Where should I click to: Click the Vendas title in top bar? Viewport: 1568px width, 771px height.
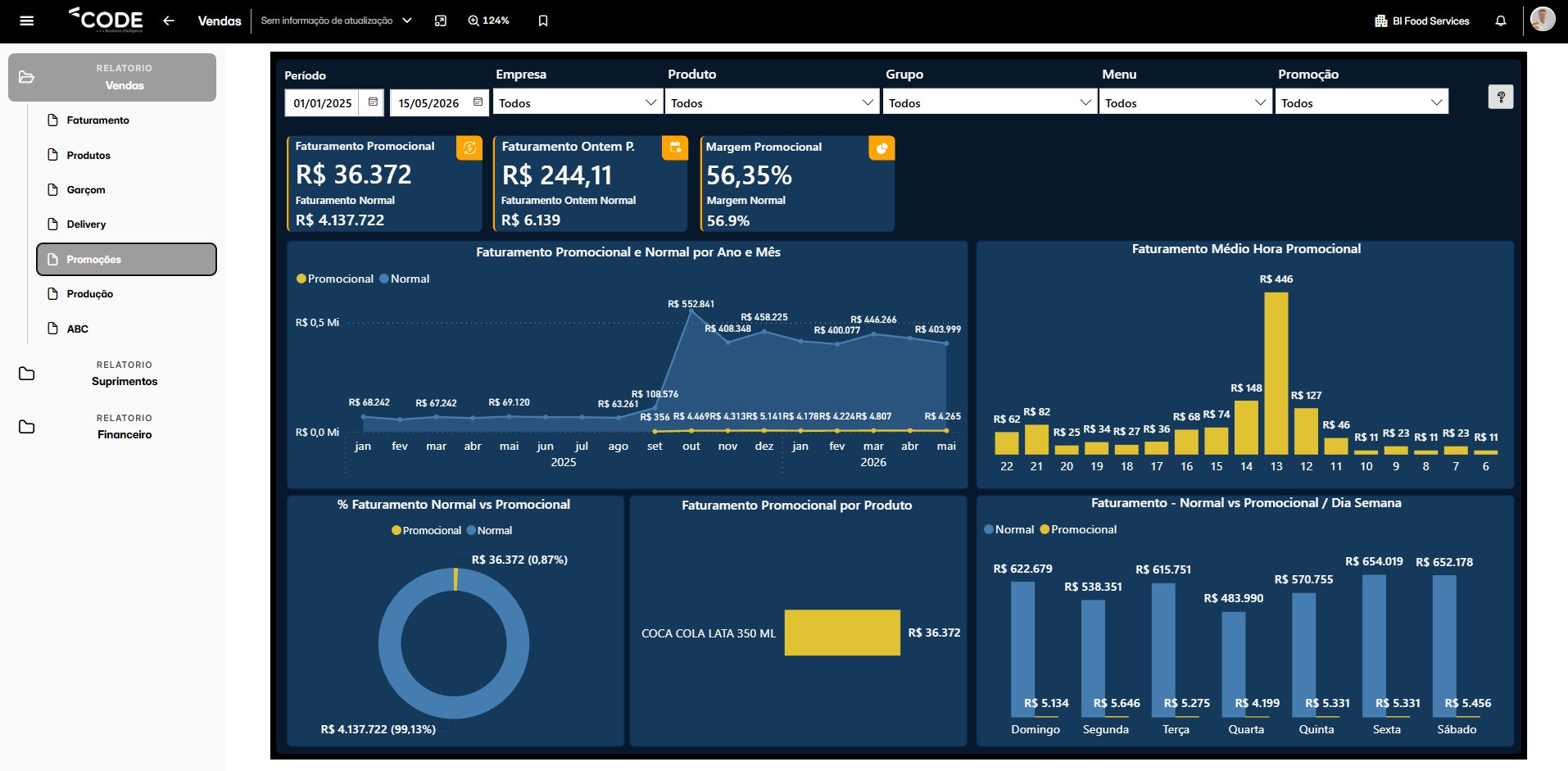click(220, 20)
